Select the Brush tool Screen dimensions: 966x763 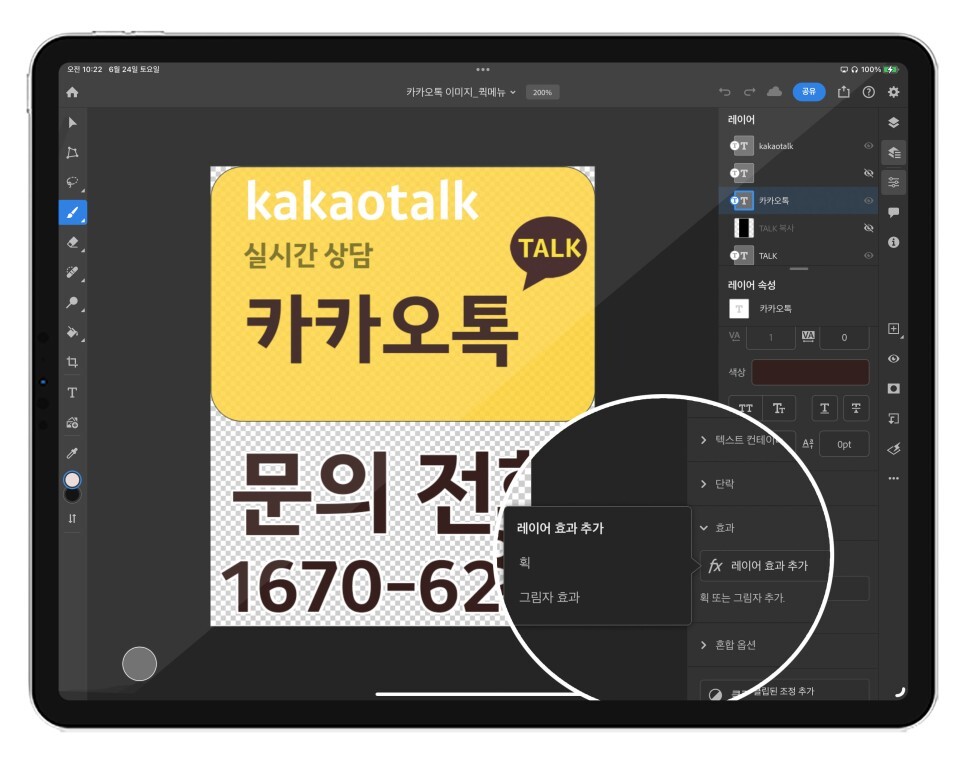pyautogui.click(x=73, y=213)
